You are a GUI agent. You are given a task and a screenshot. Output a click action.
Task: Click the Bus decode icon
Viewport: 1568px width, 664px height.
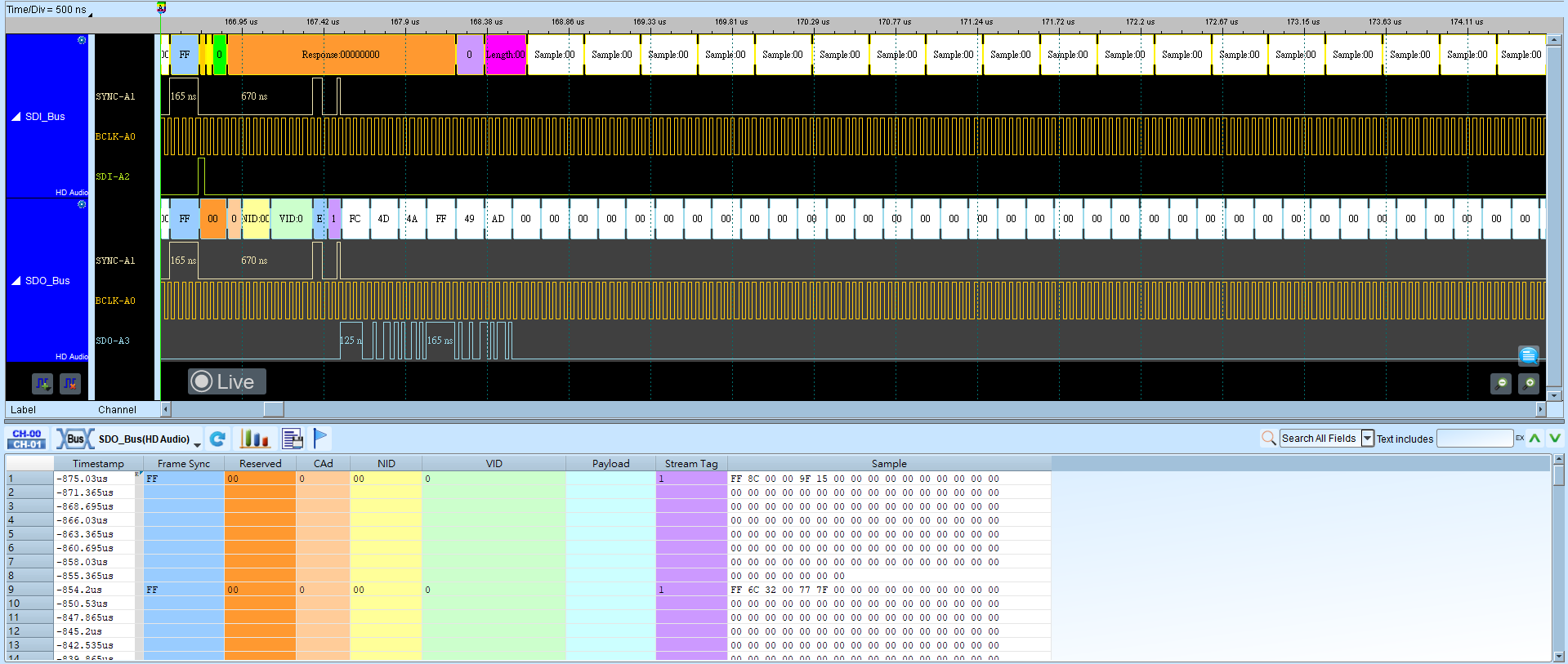(74, 439)
